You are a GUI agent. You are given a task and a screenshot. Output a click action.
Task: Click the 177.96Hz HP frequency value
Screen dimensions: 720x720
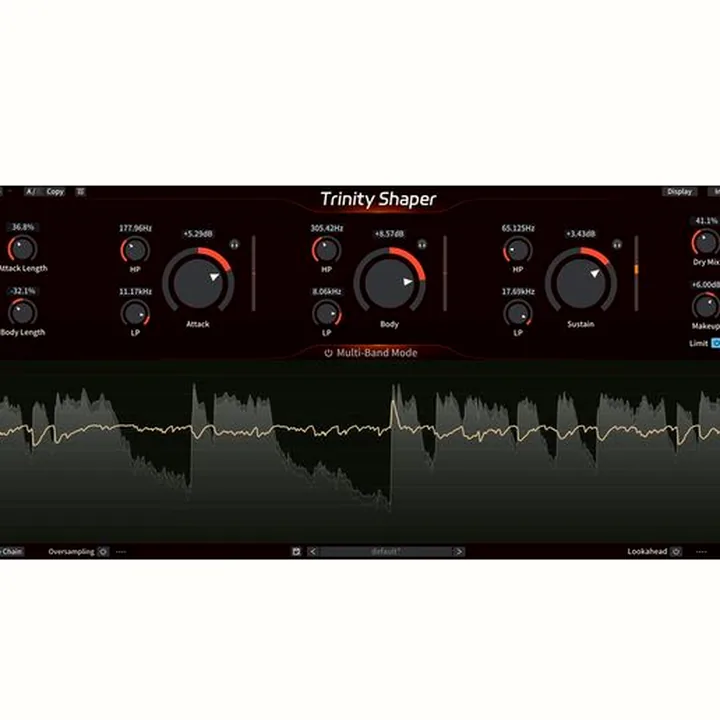[x=135, y=228]
